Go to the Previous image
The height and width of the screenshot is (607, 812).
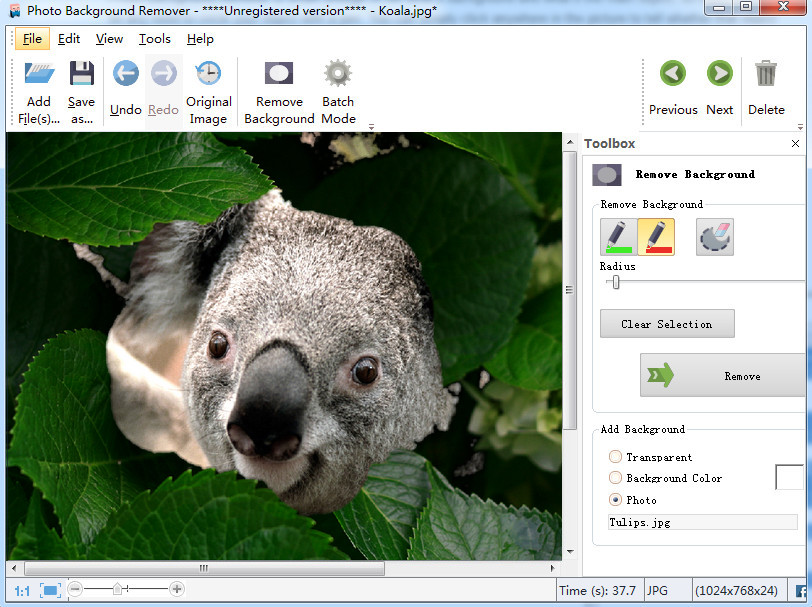tap(672, 74)
